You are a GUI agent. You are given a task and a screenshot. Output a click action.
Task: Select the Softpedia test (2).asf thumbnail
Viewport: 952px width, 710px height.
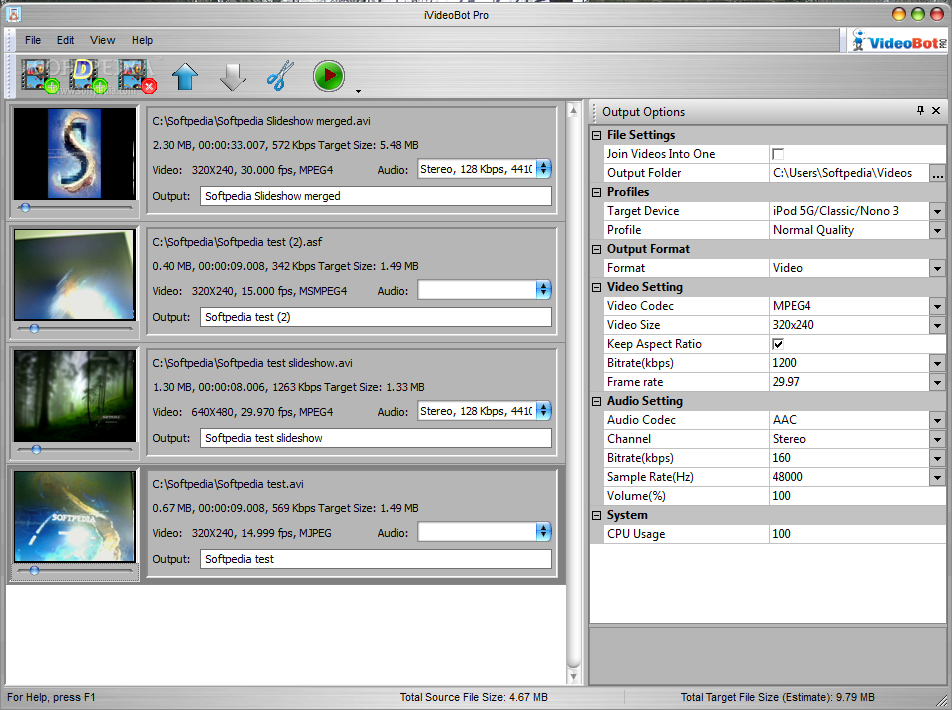pos(75,275)
